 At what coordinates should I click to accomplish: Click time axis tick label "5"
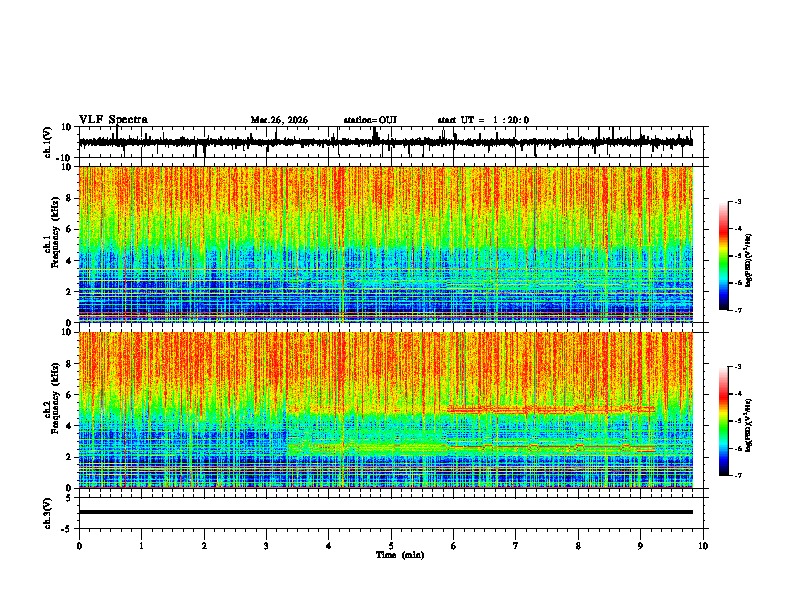pyautogui.click(x=391, y=546)
